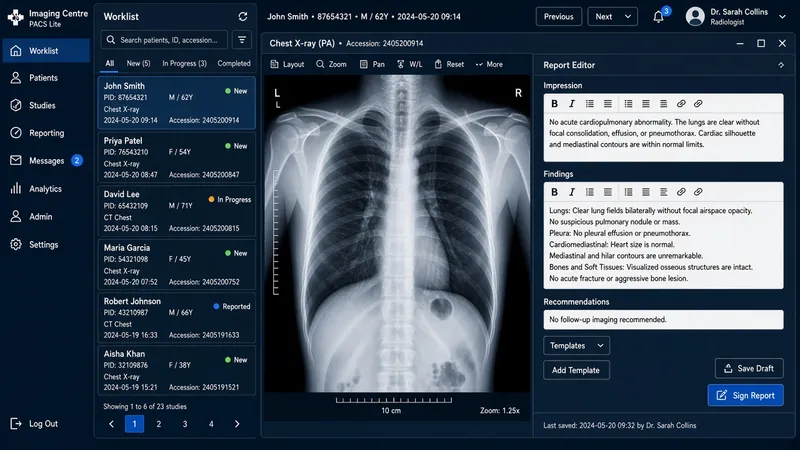Switch to In Progress (3) tab
This screenshot has height=450, width=800.
click(x=184, y=63)
